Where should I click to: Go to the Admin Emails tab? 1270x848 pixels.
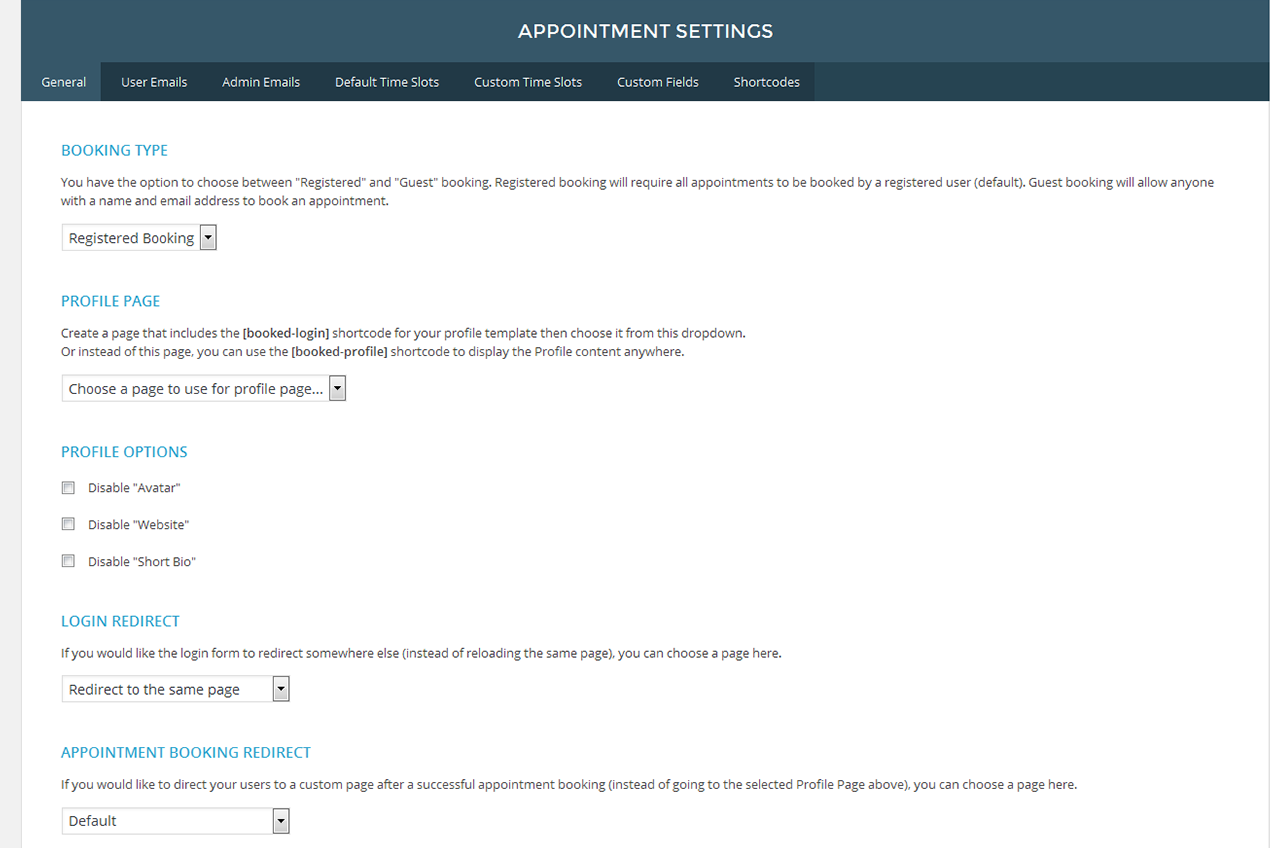coord(261,82)
